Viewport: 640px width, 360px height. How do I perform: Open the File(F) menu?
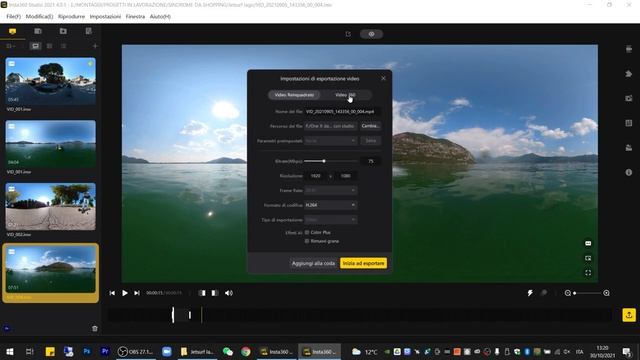point(13,17)
